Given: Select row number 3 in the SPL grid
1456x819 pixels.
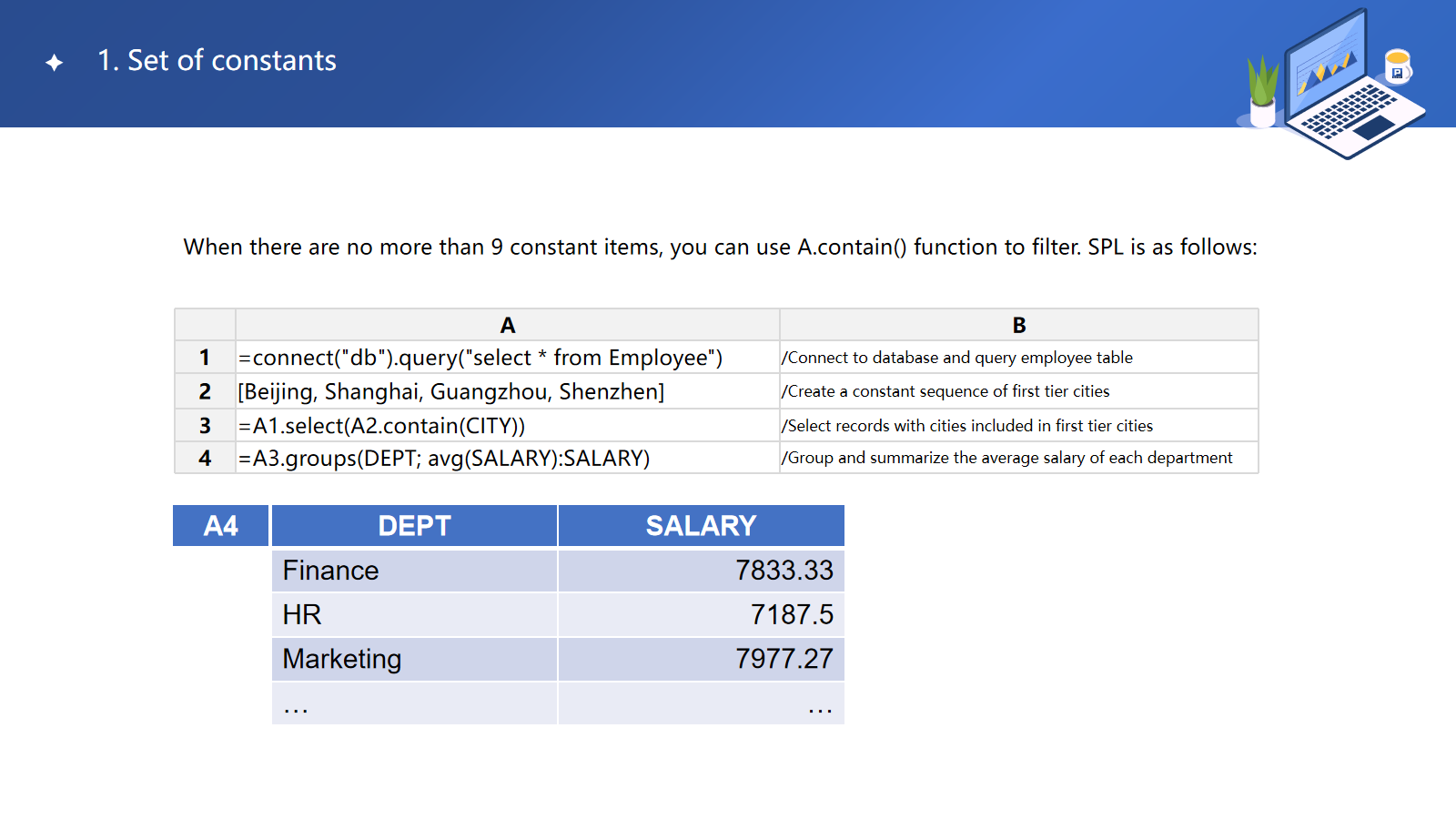Looking at the screenshot, I should (x=205, y=426).
